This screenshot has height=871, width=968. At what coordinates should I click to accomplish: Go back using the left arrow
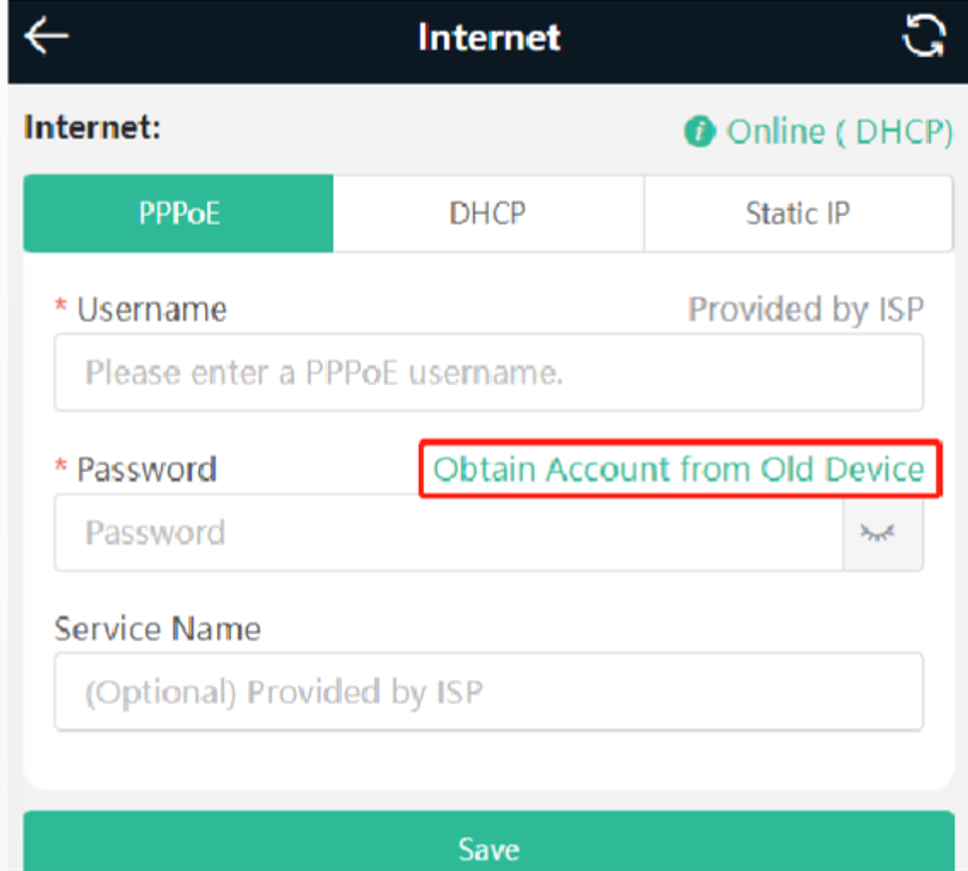[46, 36]
